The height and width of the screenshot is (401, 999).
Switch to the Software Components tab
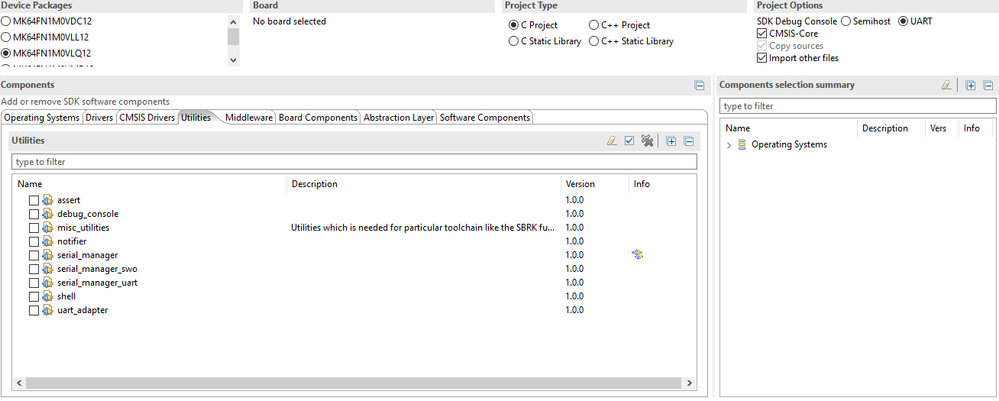coord(485,118)
